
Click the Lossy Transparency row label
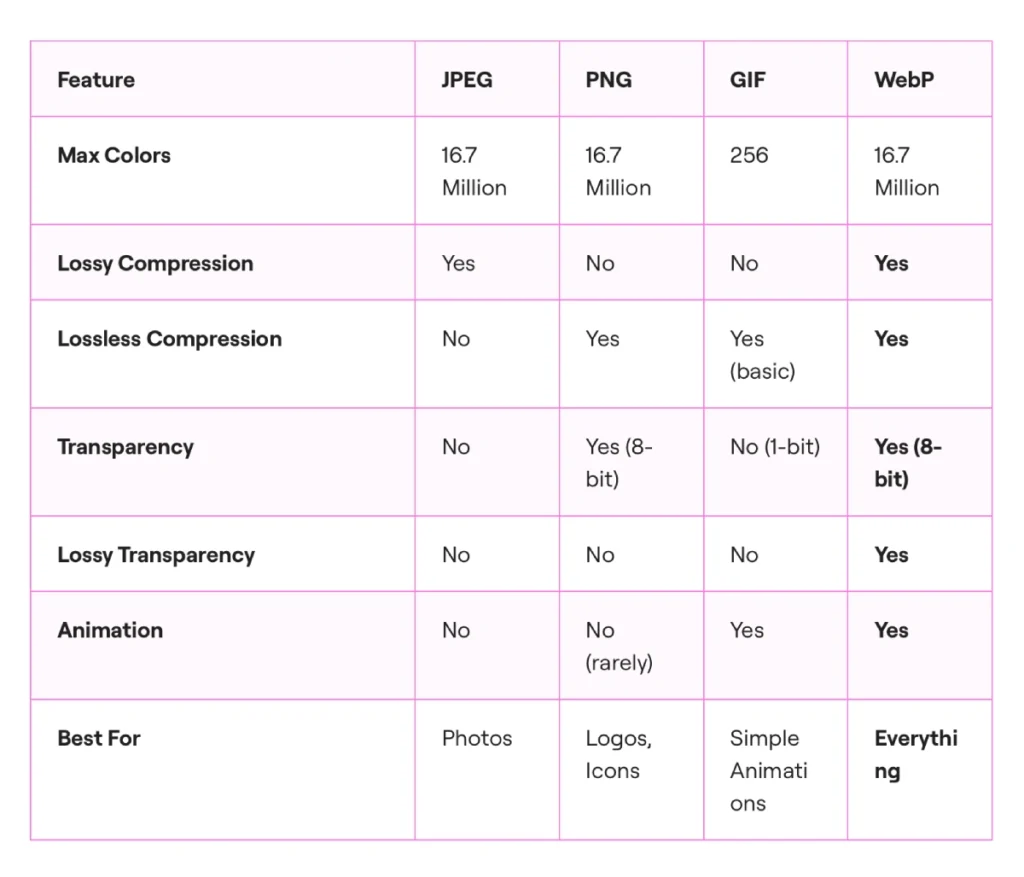[156, 555]
